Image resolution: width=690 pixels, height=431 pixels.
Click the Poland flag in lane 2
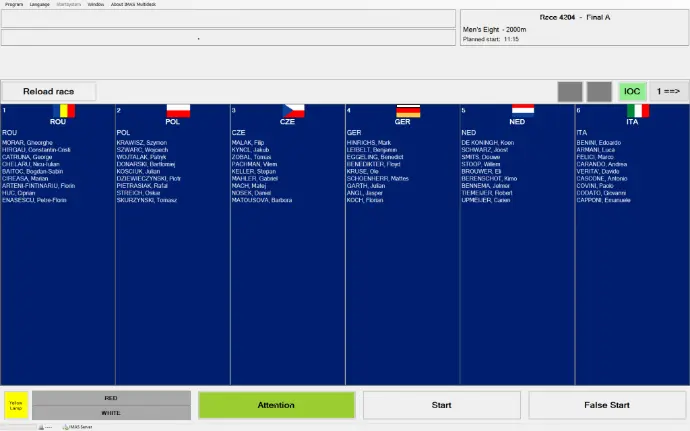coord(178,111)
